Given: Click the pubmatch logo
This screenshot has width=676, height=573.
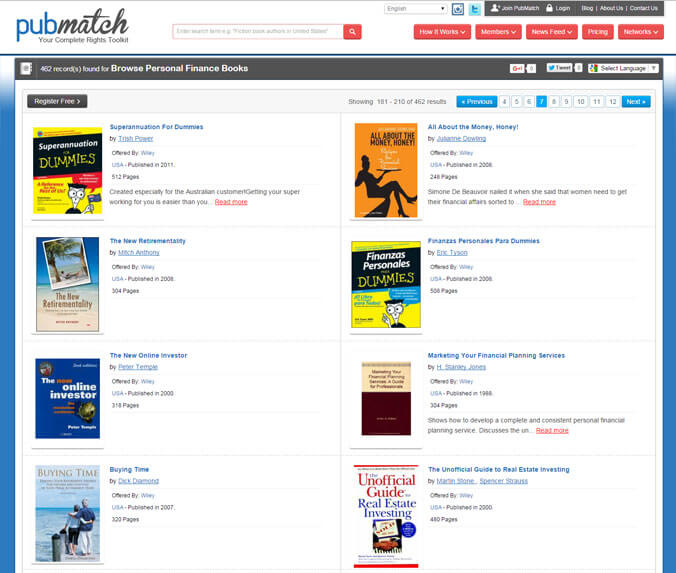Looking at the screenshot, I should click(x=72, y=26).
